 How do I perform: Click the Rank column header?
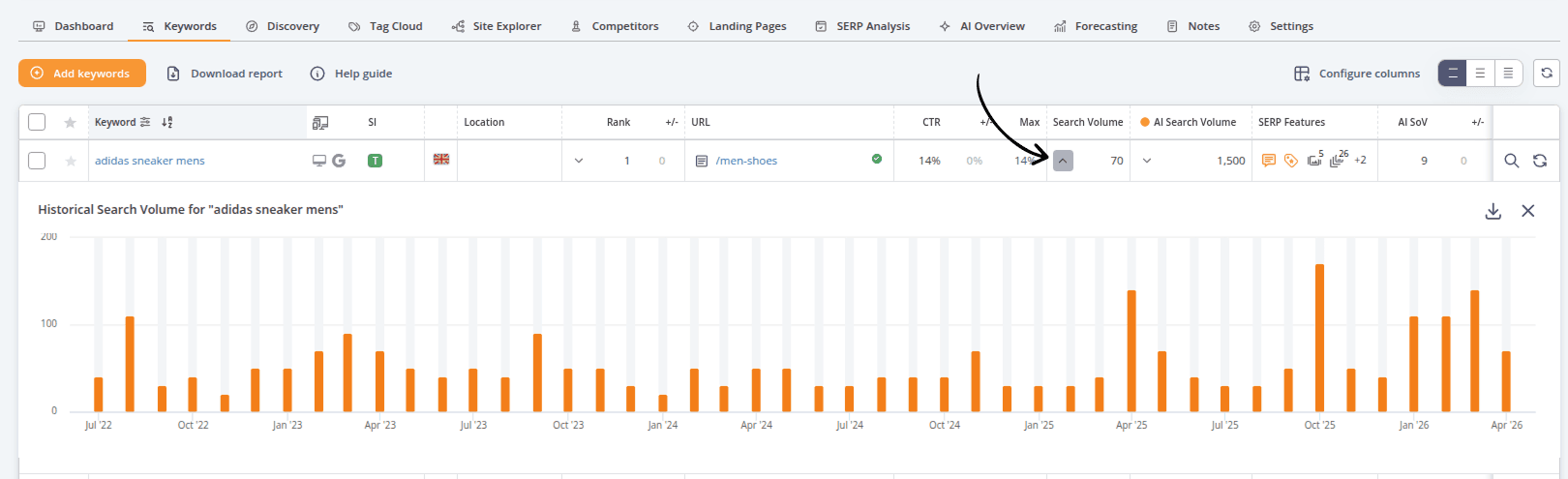pyautogui.click(x=618, y=122)
